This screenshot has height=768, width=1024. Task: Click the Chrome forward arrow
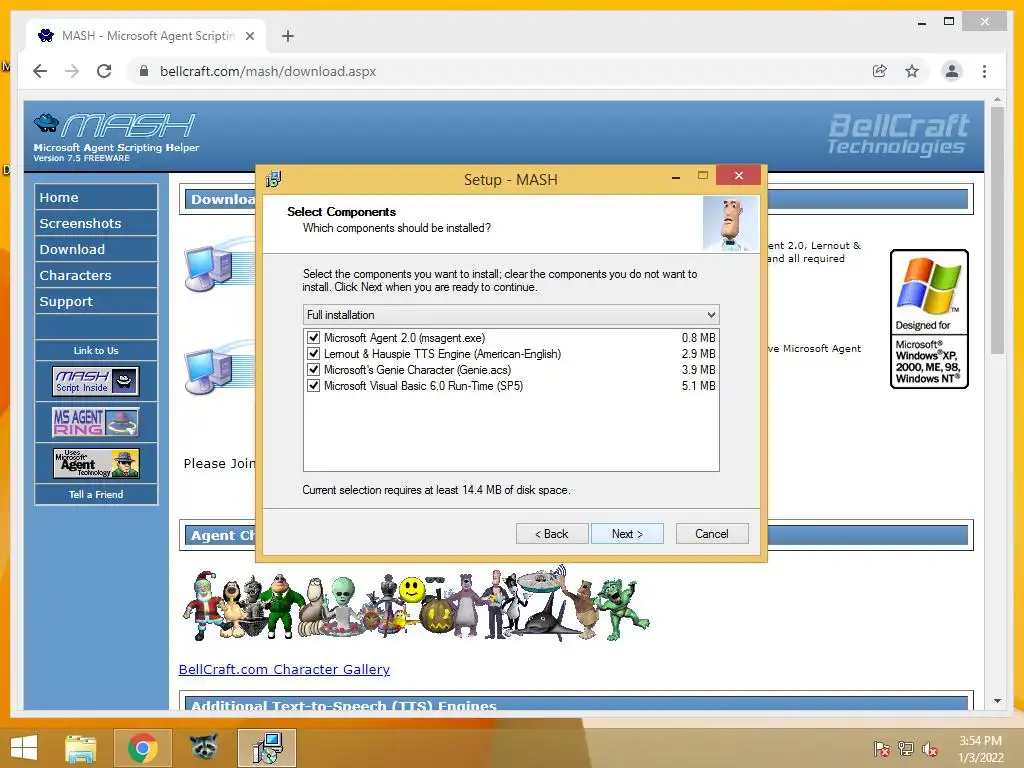click(72, 71)
